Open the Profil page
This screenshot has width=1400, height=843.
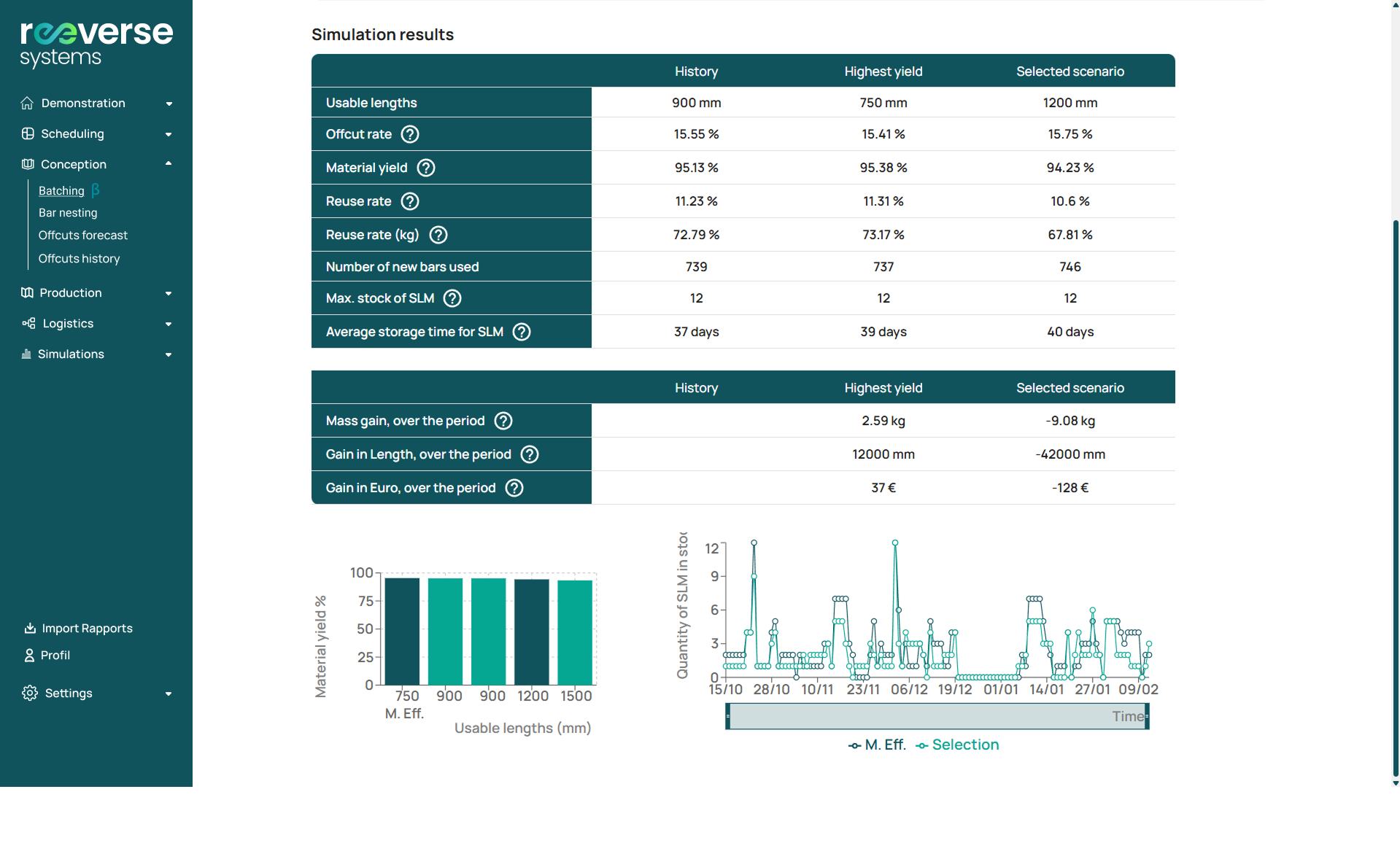[55, 656]
